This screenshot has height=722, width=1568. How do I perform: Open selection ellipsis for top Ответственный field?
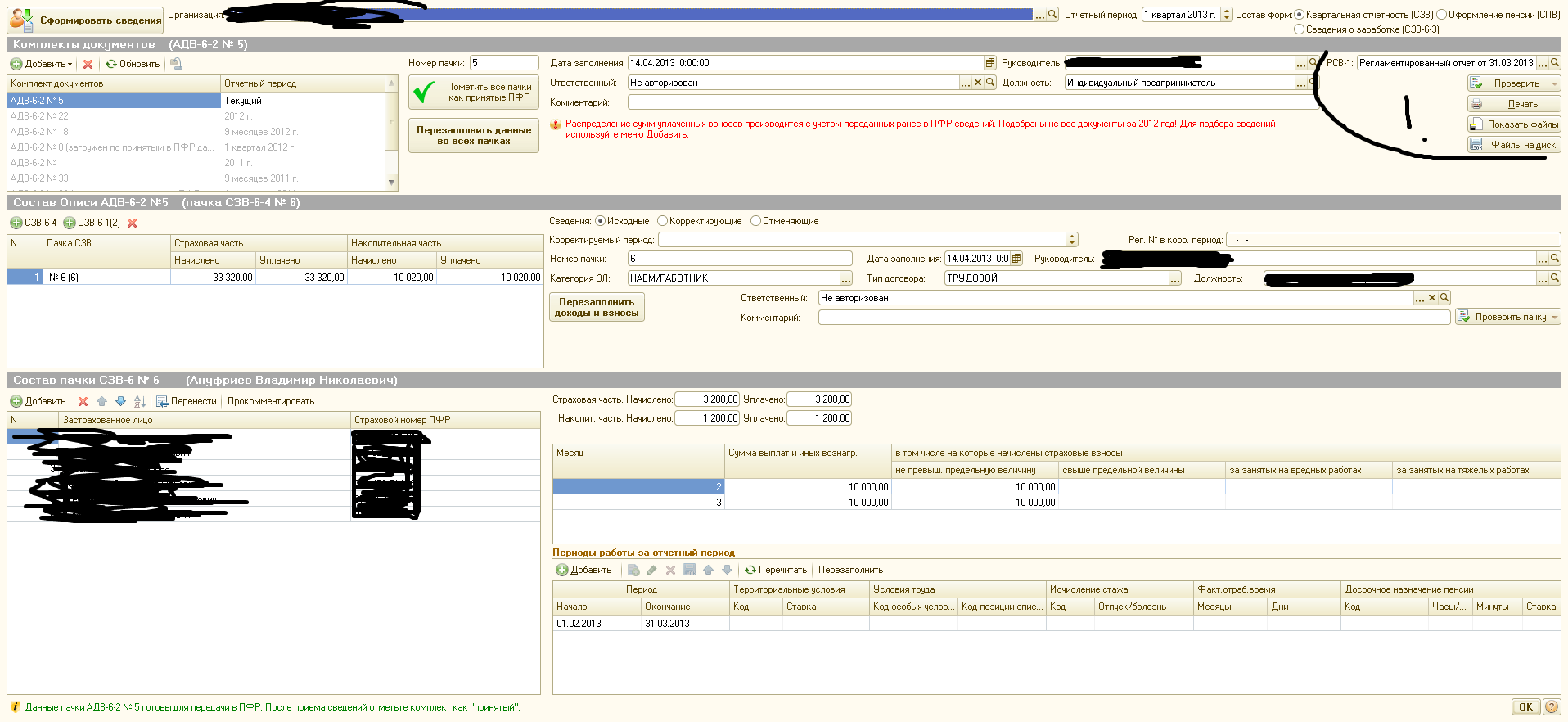point(966,83)
